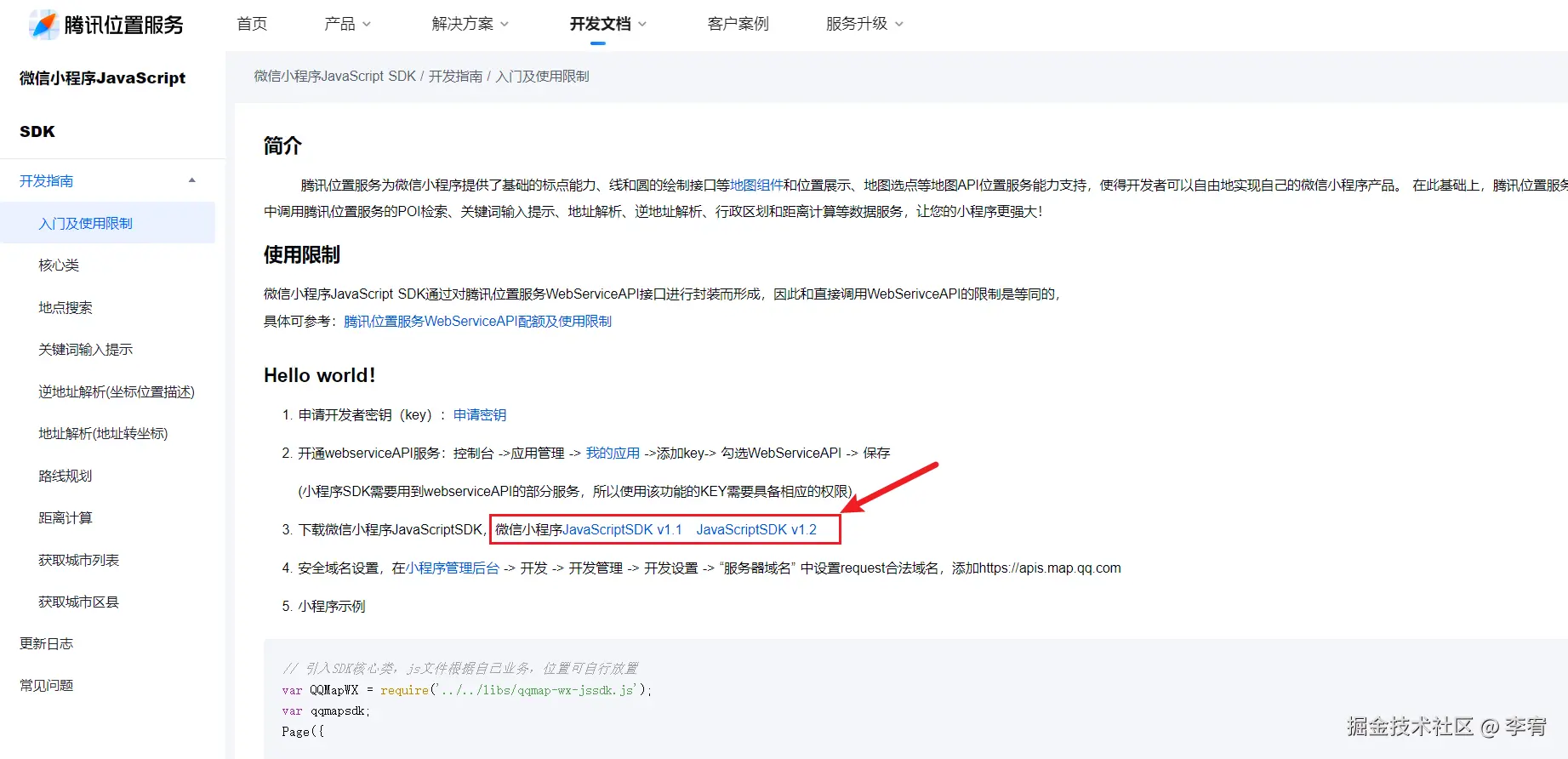This screenshot has height=759, width=1568.
Task: Click breadcrumb 入门及使用限制
Action: pos(542,76)
